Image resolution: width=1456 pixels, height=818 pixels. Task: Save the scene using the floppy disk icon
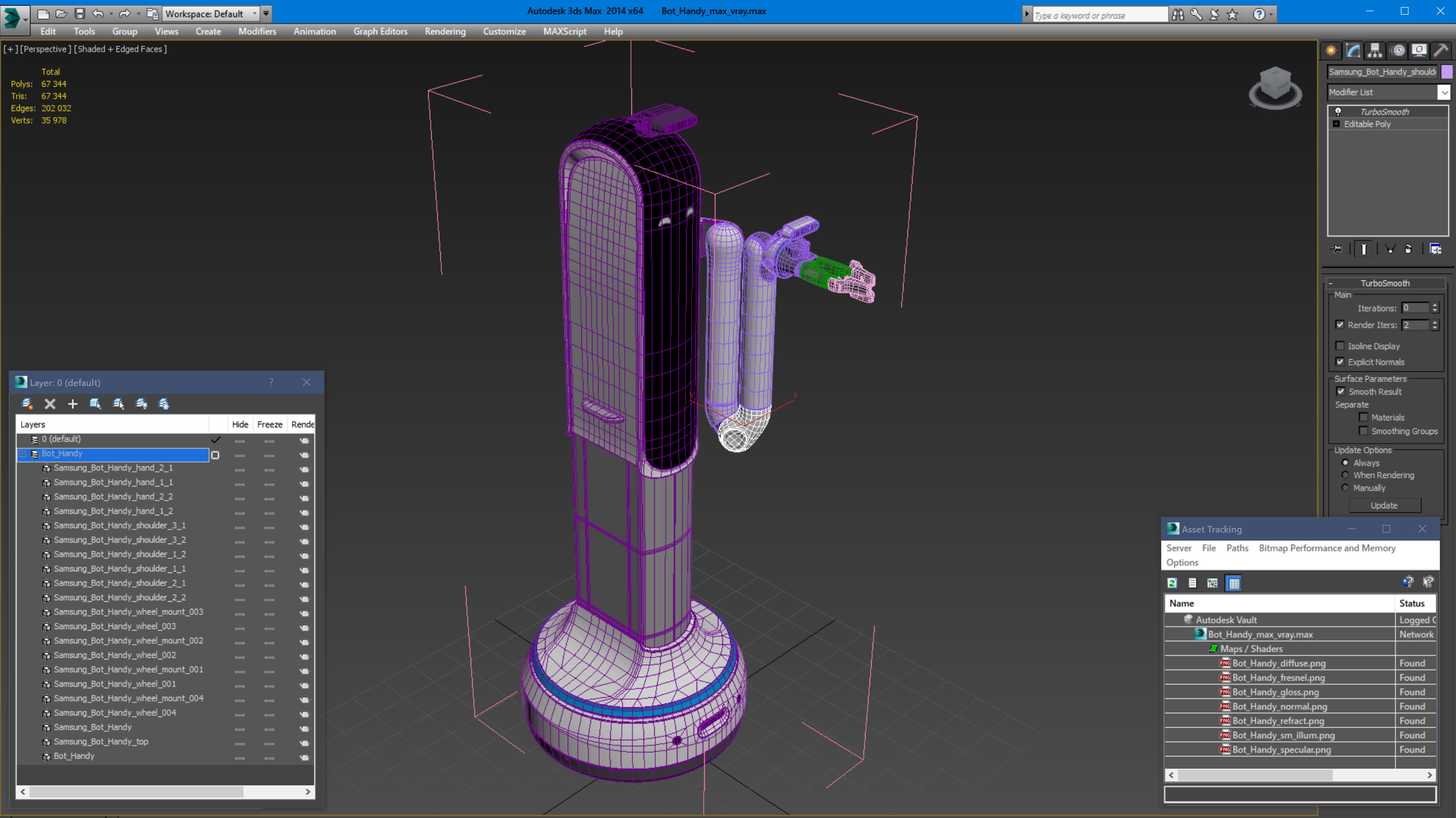80,14
